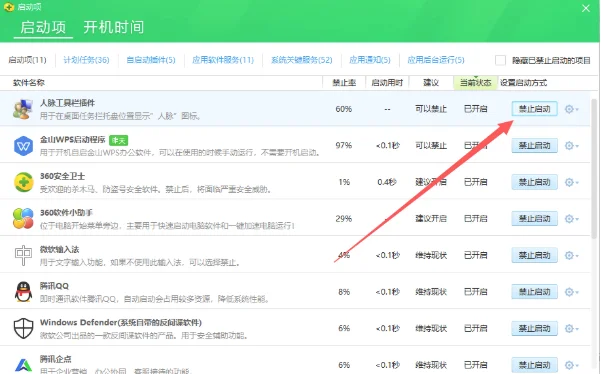Click 维持现状 suggestion in 腾讯QQ row
Image resolution: width=601 pixels, height=374 pixels.
tap(431, 292)
